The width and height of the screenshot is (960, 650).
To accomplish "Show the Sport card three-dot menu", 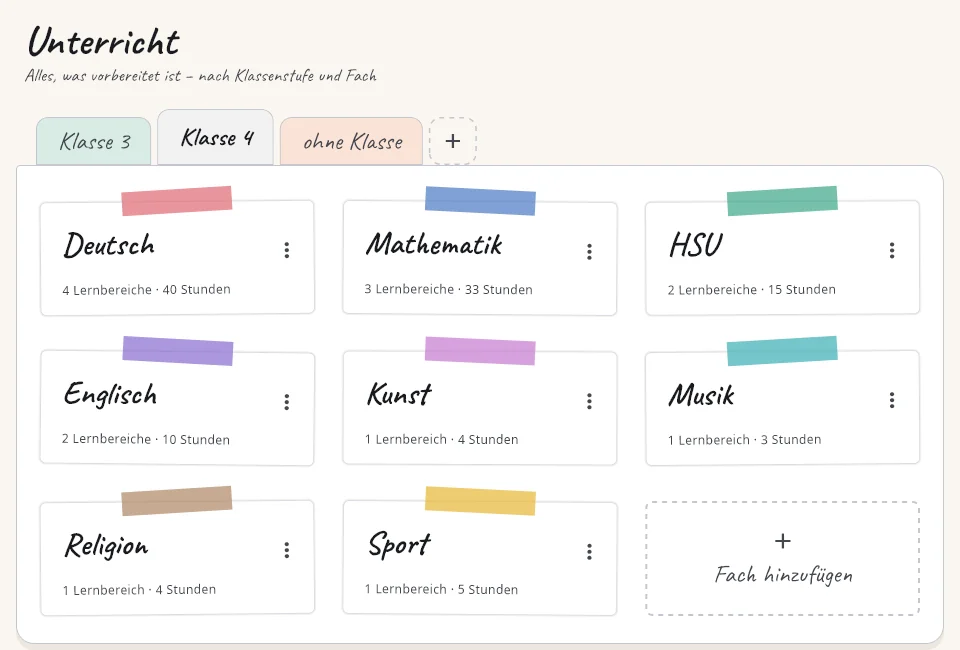I will pos(589,551).
